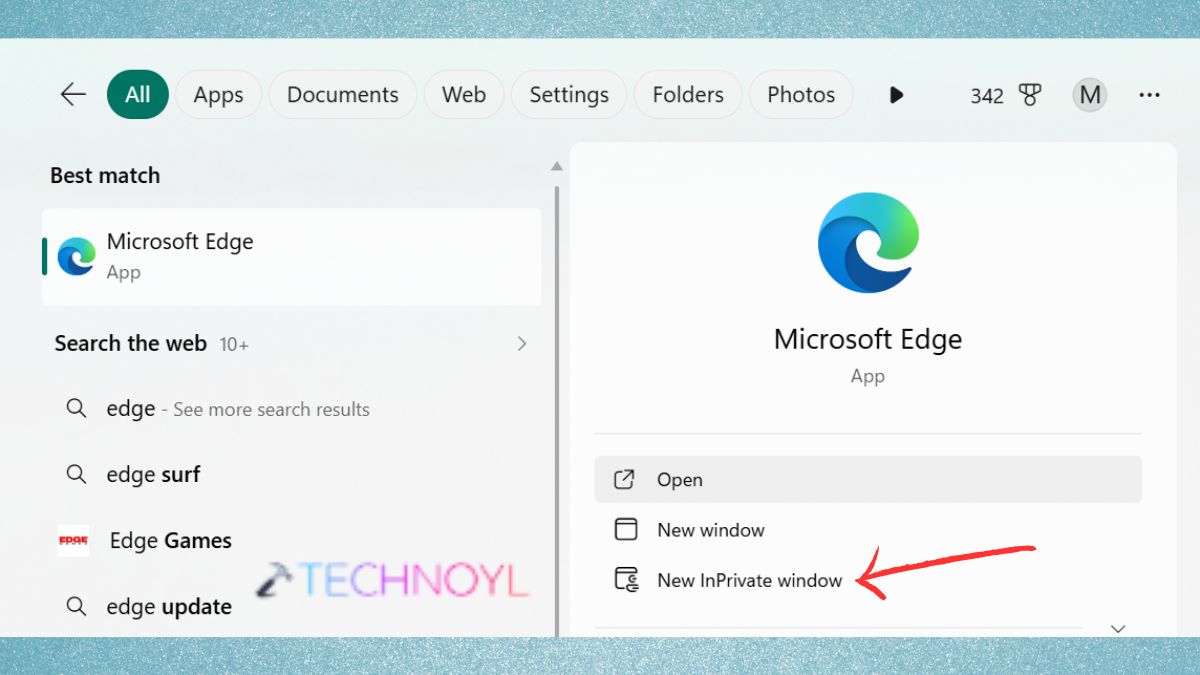The height and width of the screenshot is (675, 1200).
Task: Click the search icon beside 'edge surf'
Action: (x=76, y=474)
